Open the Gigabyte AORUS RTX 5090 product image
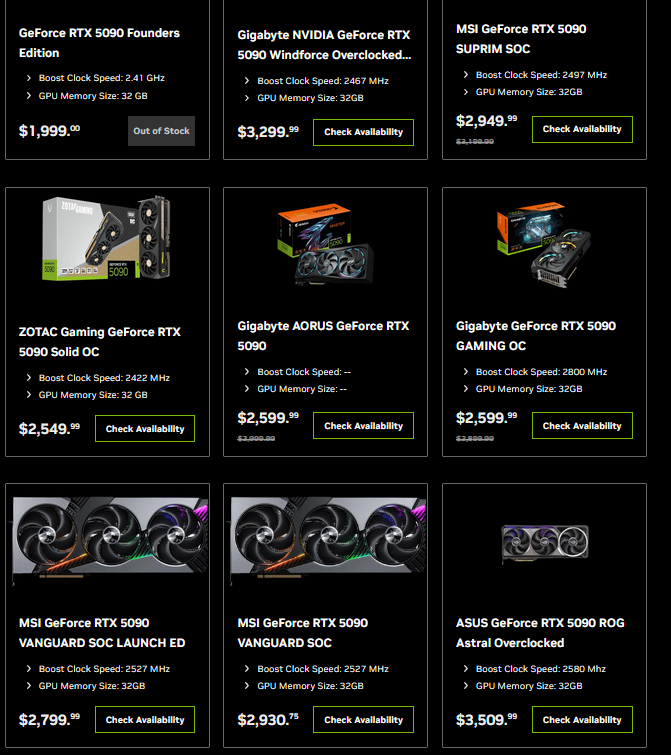This screenshot has height=755, width=671. [x=325, y=245]
